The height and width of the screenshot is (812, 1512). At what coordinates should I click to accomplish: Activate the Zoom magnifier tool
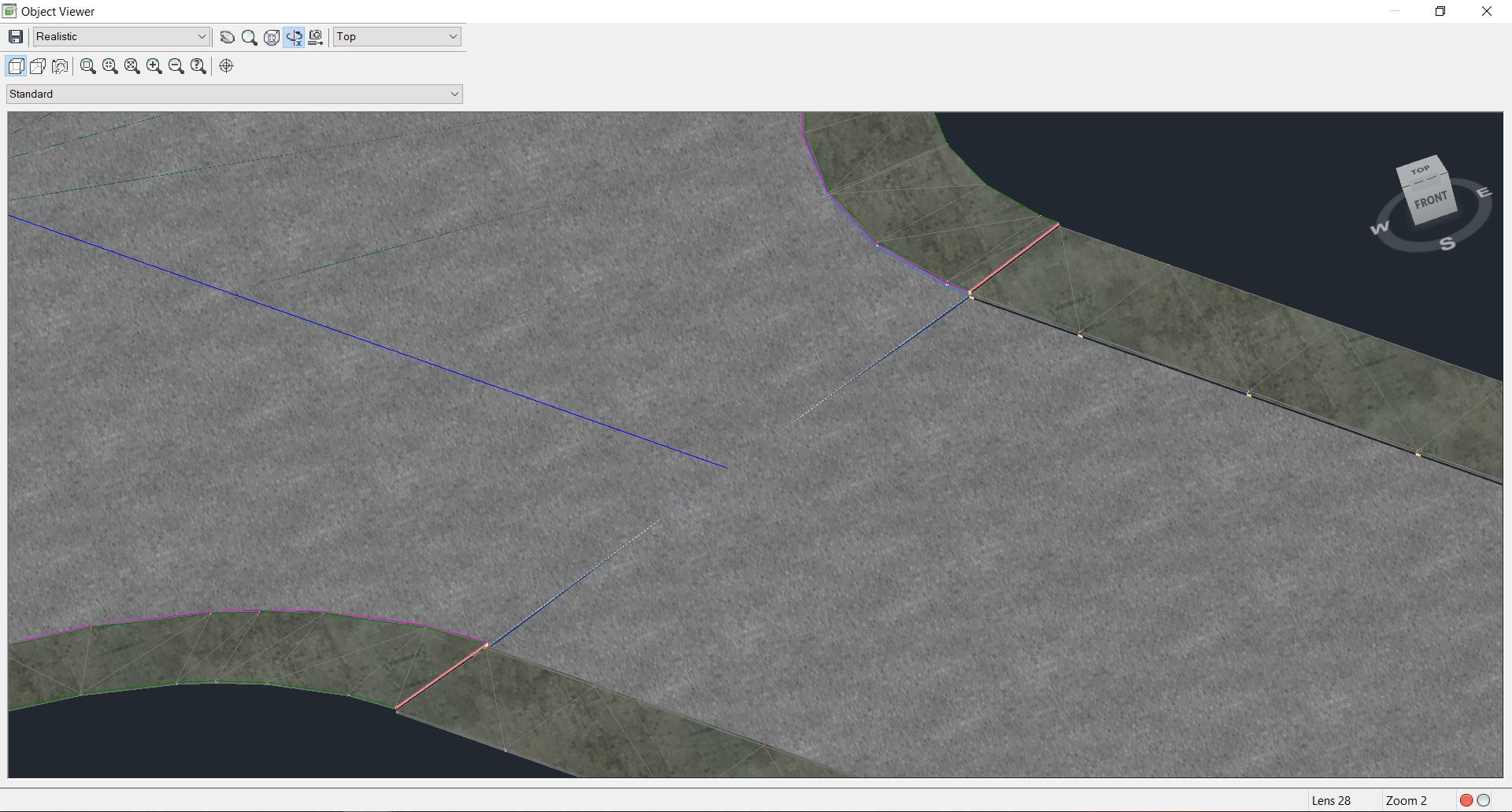click(250, 37)
